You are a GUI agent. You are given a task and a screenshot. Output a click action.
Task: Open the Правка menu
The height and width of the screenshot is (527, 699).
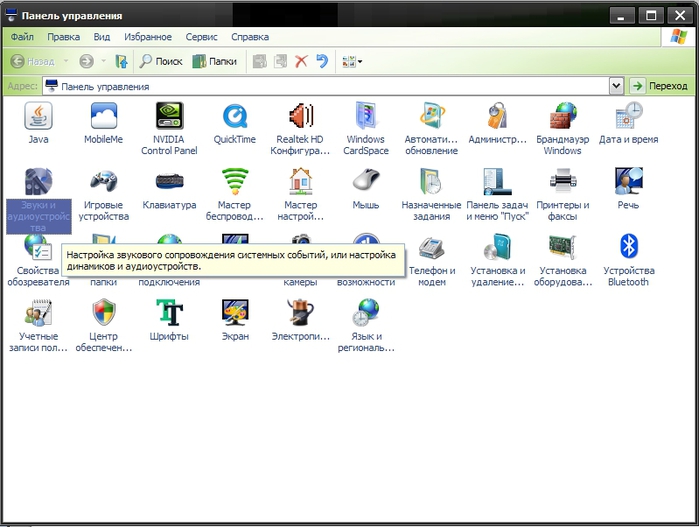click(63, 37)
